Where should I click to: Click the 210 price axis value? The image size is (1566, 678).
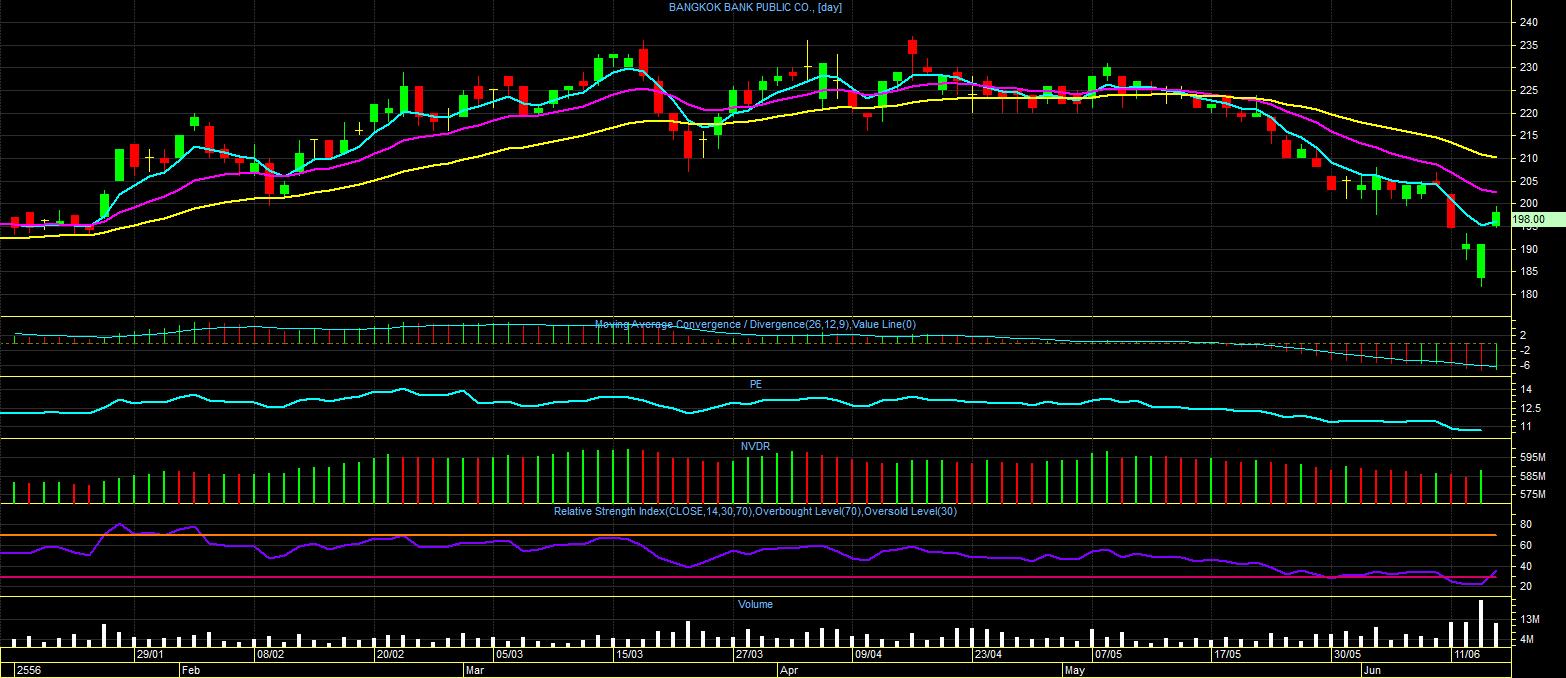[x=1529, y=158]
